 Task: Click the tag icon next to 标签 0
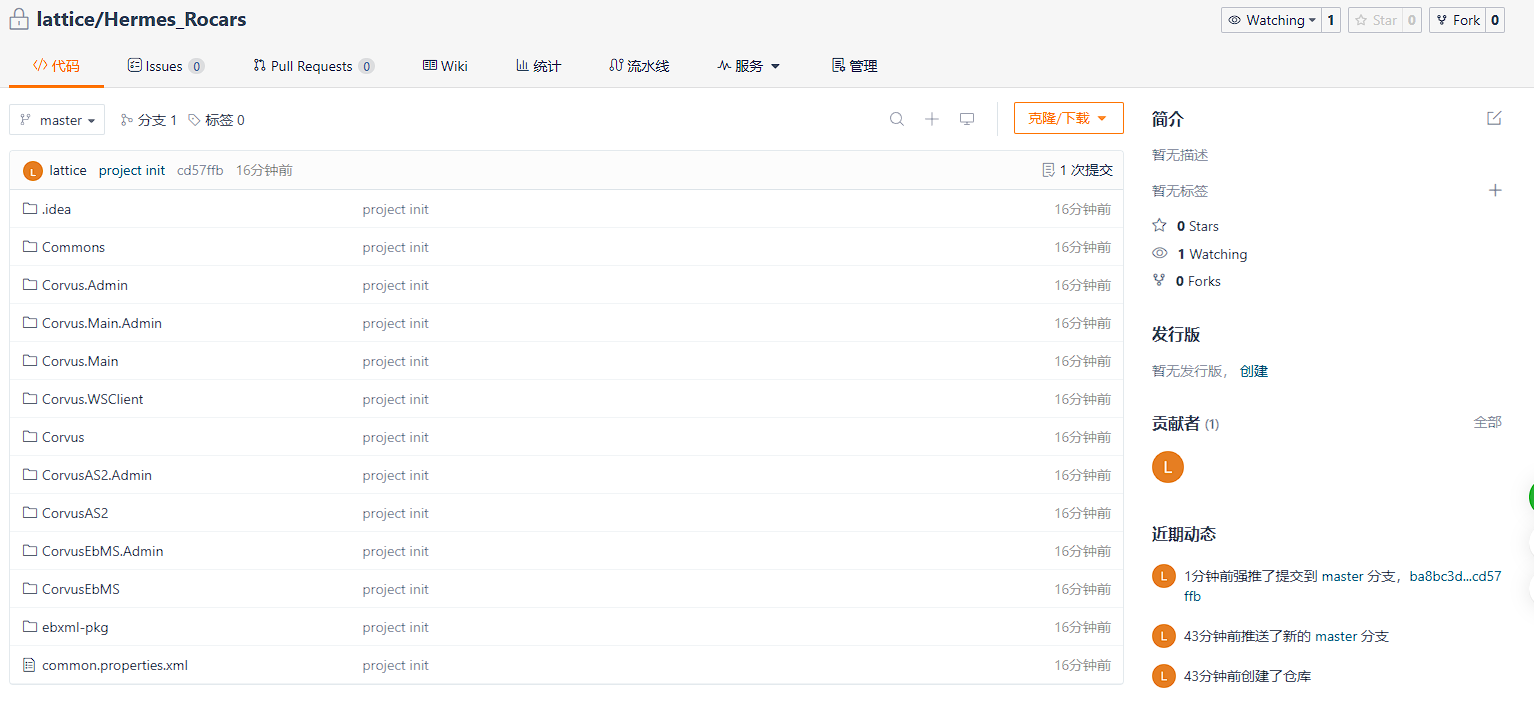tap(194, 120)
